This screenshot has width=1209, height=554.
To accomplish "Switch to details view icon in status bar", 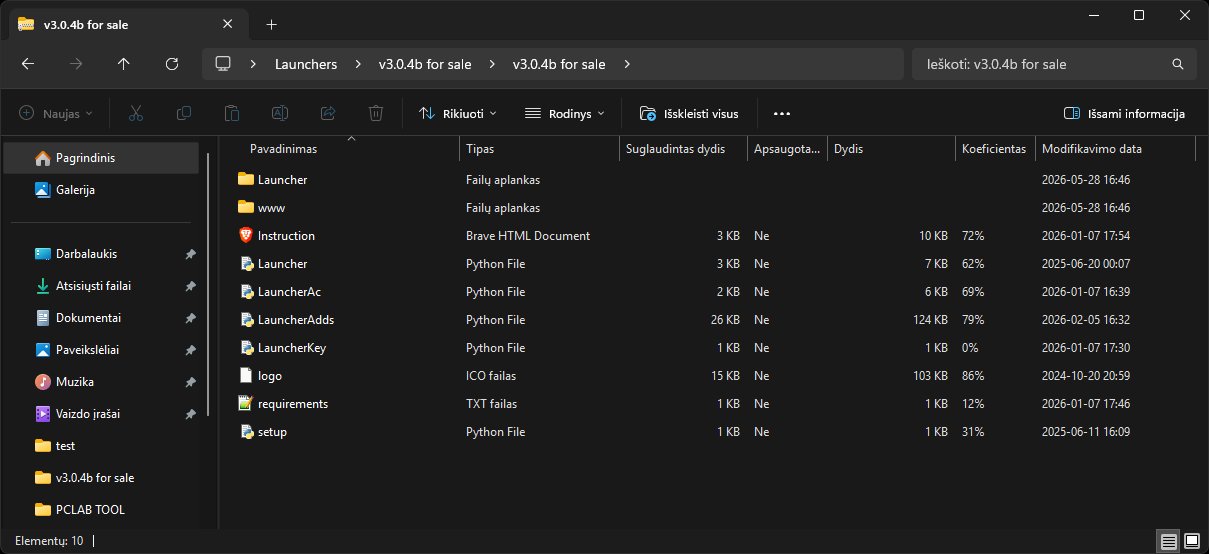I will (x=1168, y=541).
